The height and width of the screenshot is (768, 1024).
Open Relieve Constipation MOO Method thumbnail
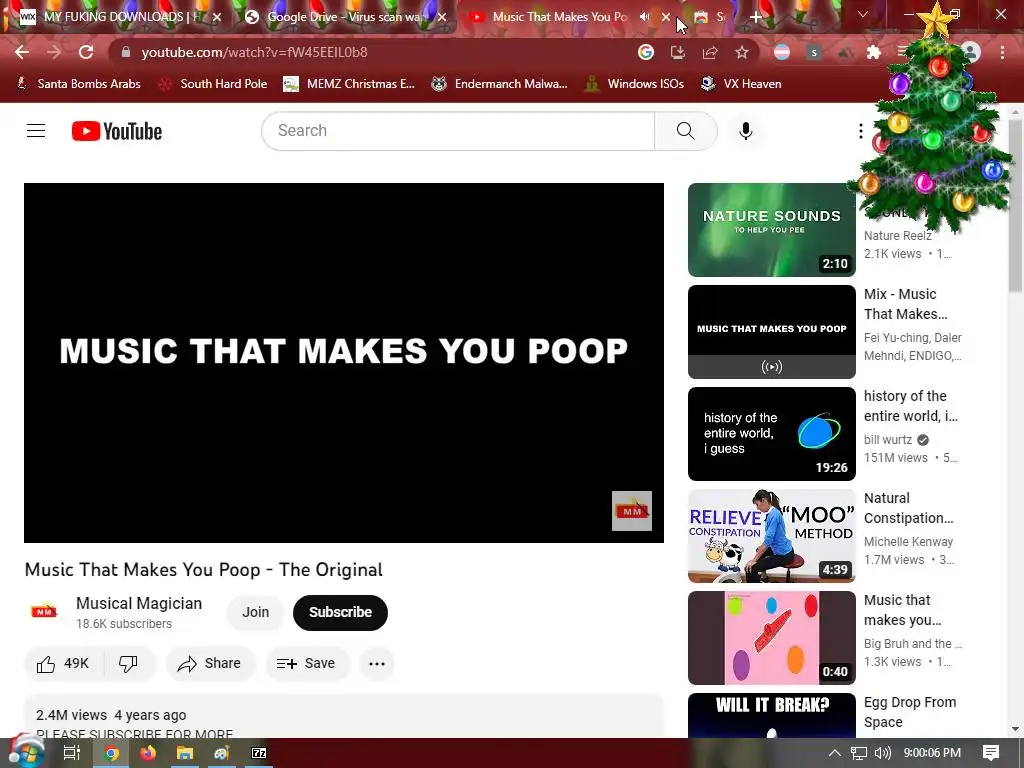click(771, 536)
